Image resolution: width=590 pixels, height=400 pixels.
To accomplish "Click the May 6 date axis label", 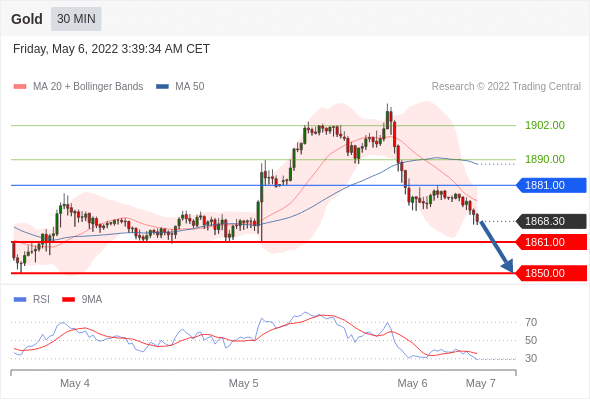I will 412,383.
